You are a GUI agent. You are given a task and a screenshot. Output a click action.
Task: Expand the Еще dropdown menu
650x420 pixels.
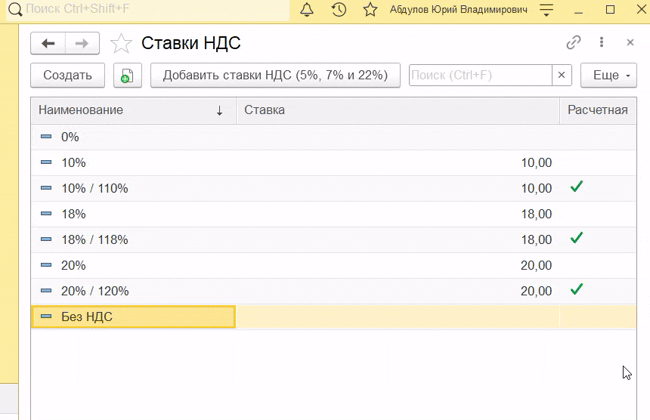[x=612, y=75]
